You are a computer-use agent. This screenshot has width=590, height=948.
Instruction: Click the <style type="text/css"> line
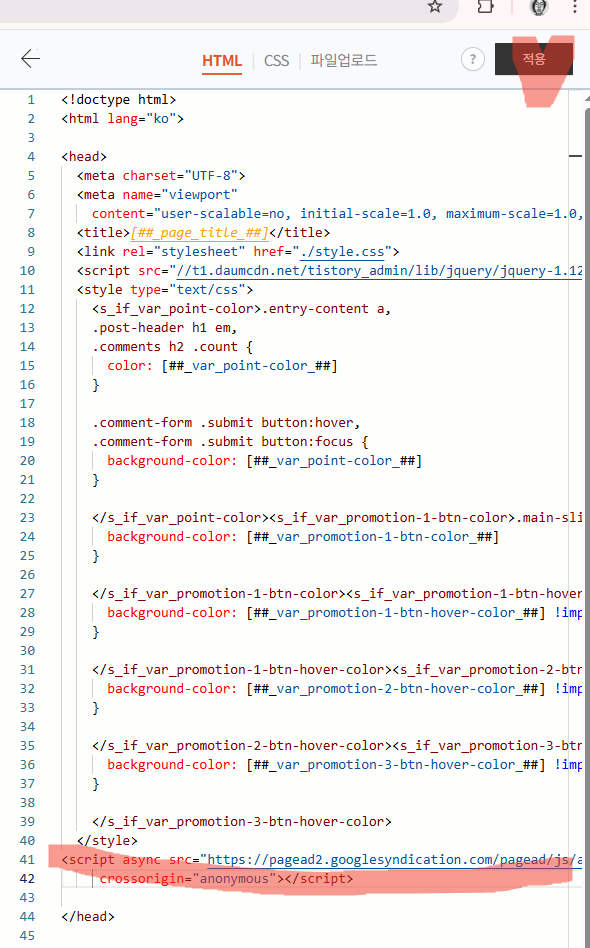point(165,290)
